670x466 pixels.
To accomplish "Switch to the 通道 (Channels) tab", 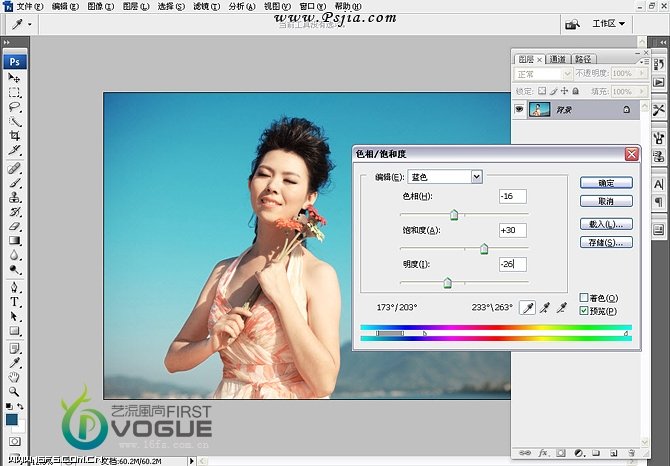I will (557, 59).
